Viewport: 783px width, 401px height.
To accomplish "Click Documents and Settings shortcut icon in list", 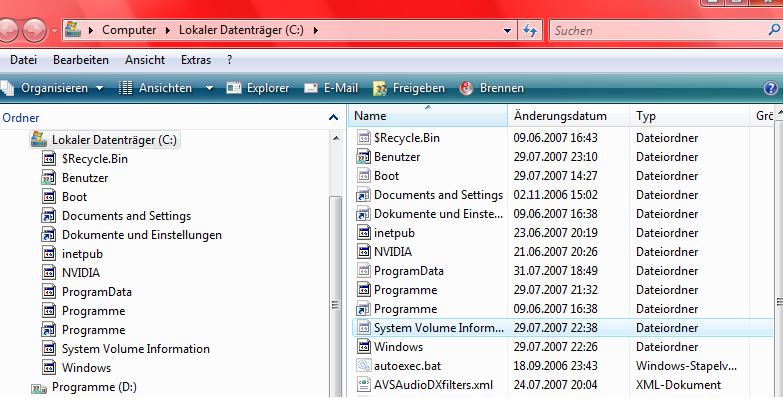I will 363,195.
